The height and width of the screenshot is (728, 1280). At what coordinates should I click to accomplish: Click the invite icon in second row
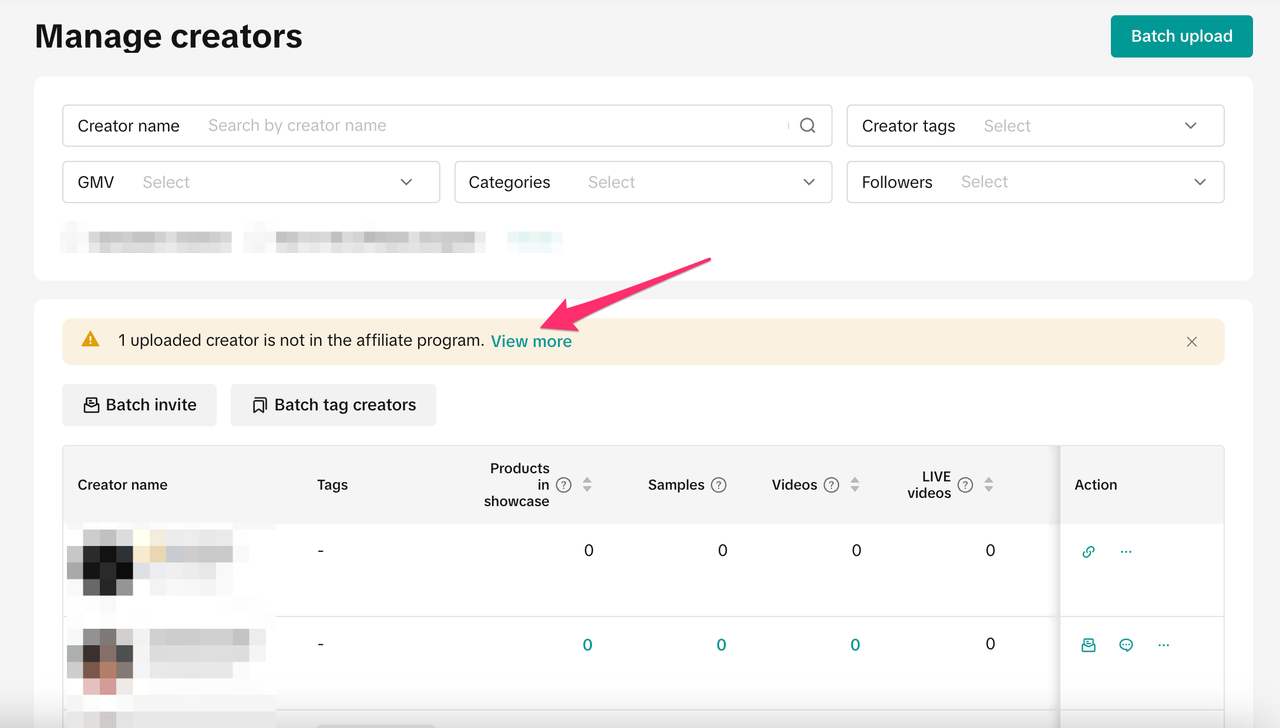(x=1088, y=645)
